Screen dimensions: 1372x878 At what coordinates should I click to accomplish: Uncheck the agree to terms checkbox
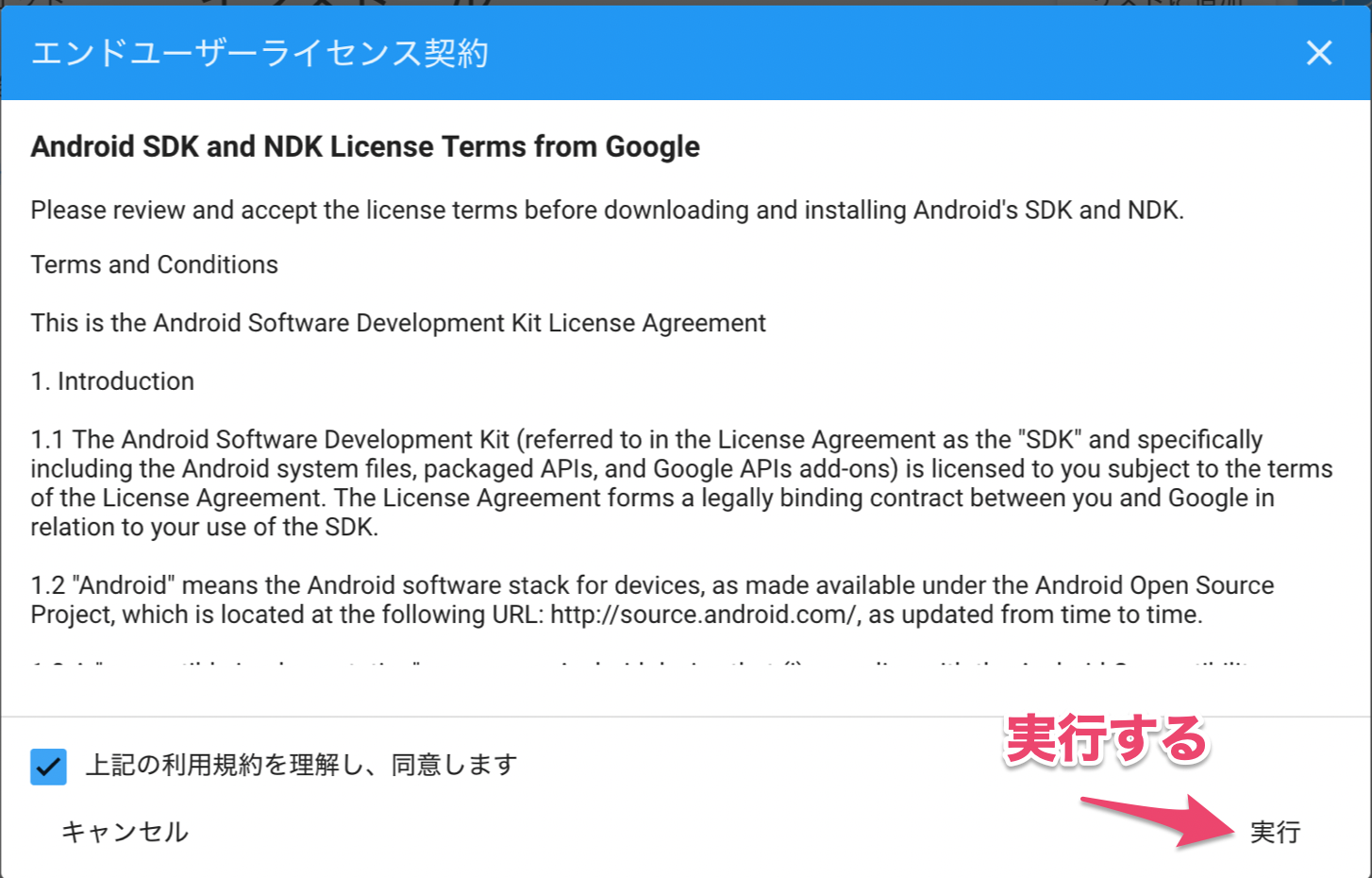[48, 767]
